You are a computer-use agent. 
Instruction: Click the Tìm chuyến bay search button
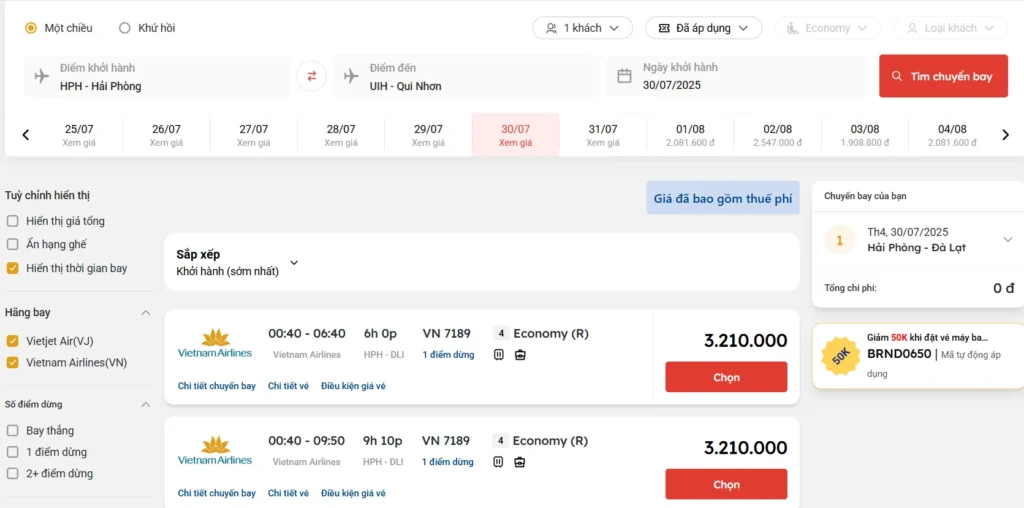click(944, 76)
